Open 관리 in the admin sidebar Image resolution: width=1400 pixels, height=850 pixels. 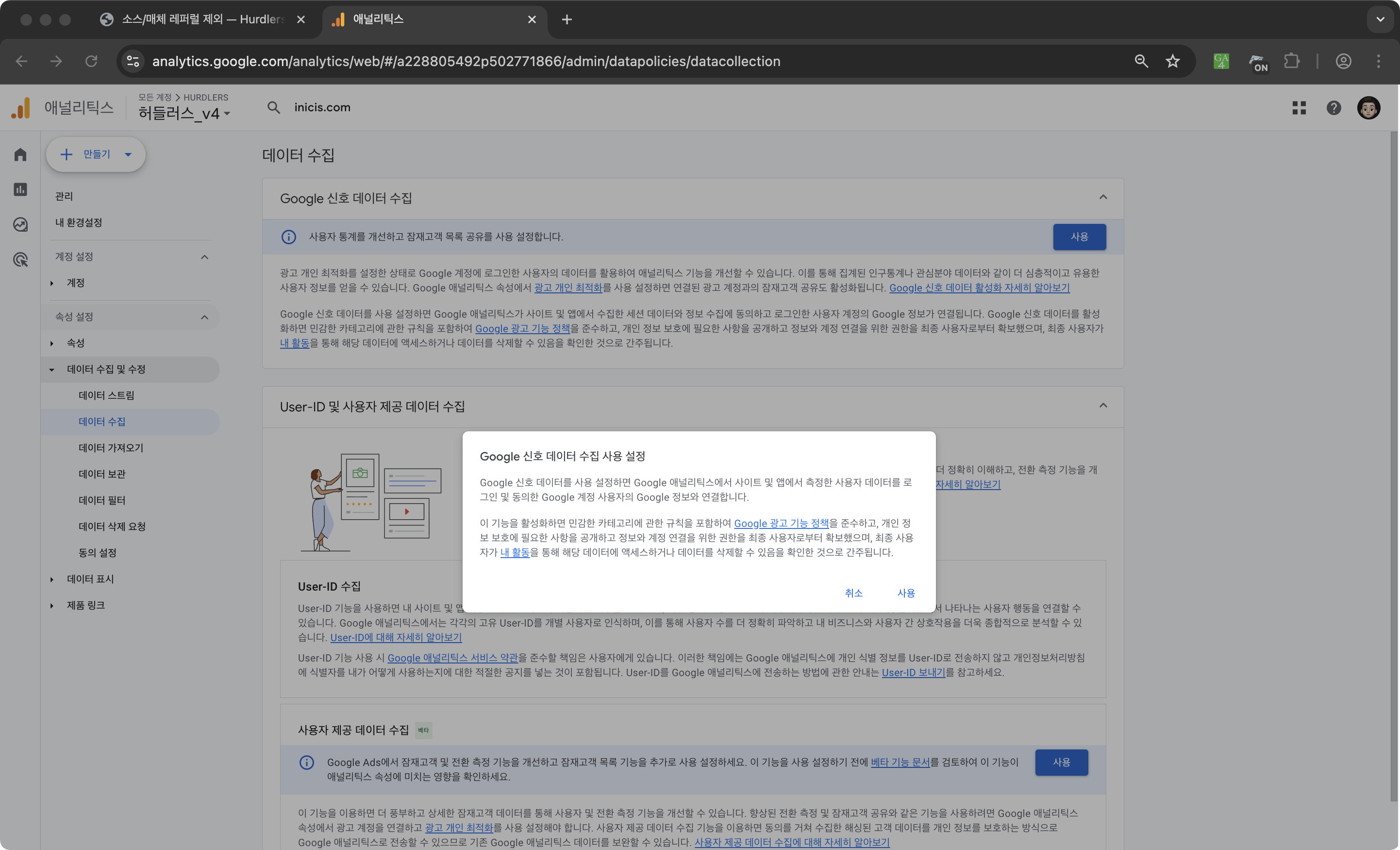point(64,196)
